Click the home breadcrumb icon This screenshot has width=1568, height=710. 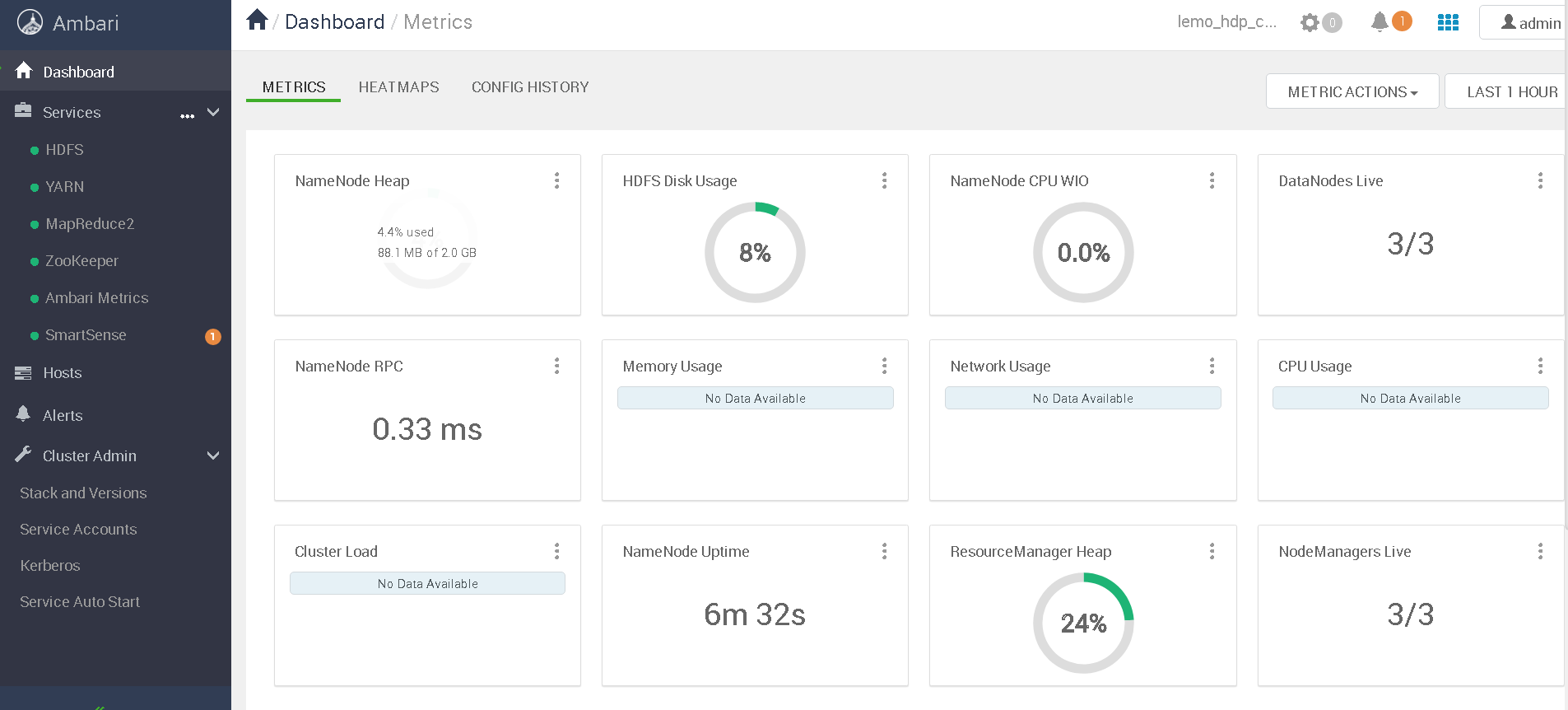257,20
